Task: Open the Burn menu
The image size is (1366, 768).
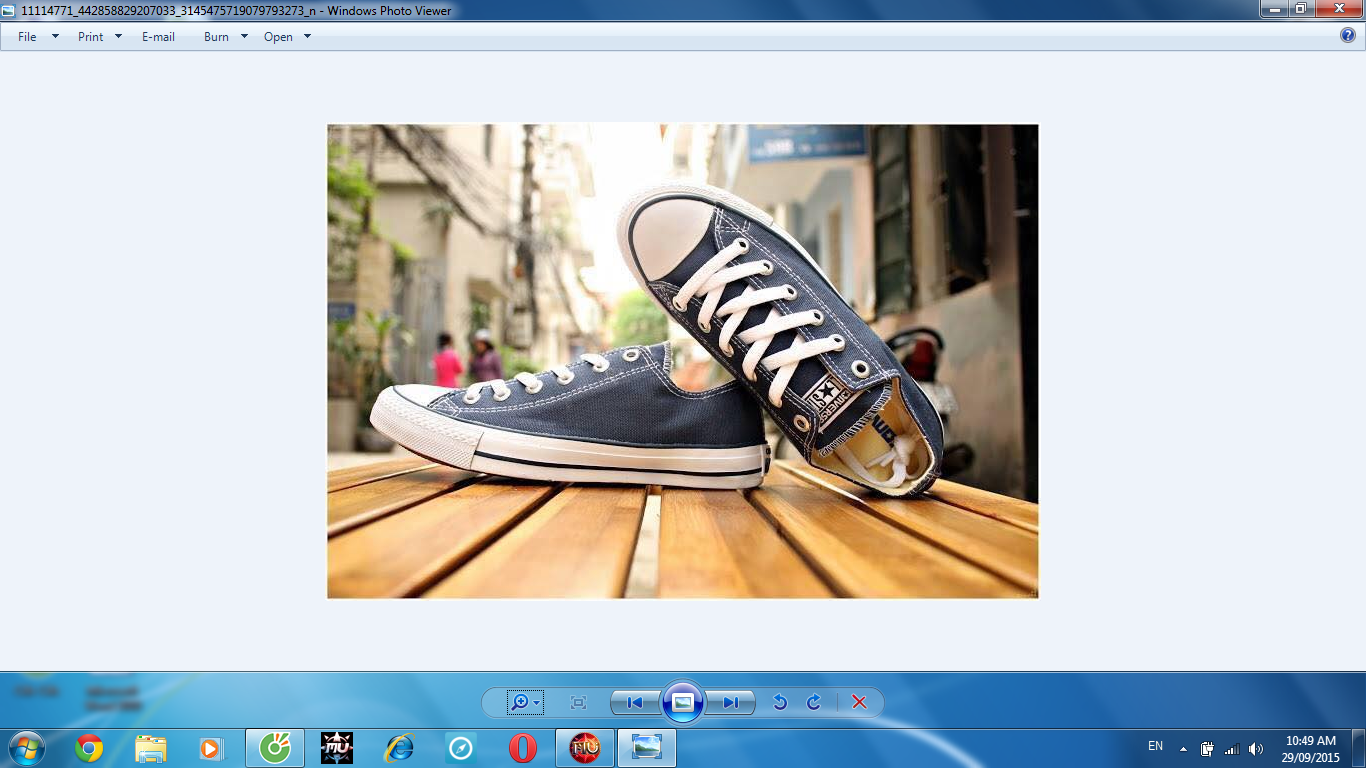Action: [x=216, y=36]
